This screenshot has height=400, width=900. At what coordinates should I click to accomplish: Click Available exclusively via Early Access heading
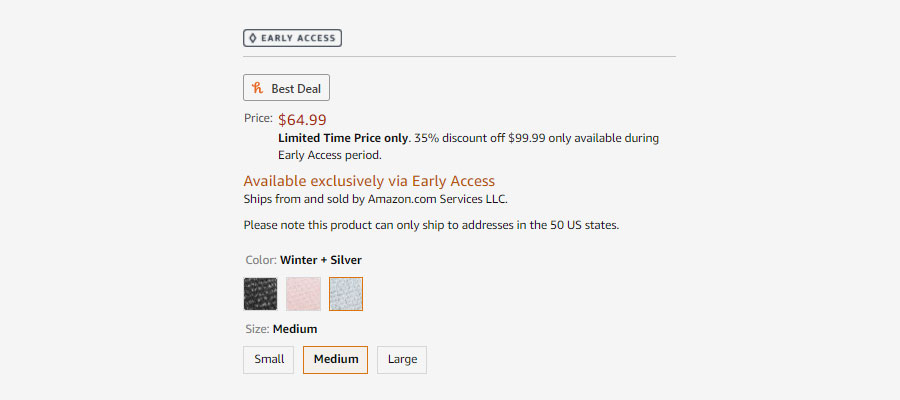[x=369, y=181]
